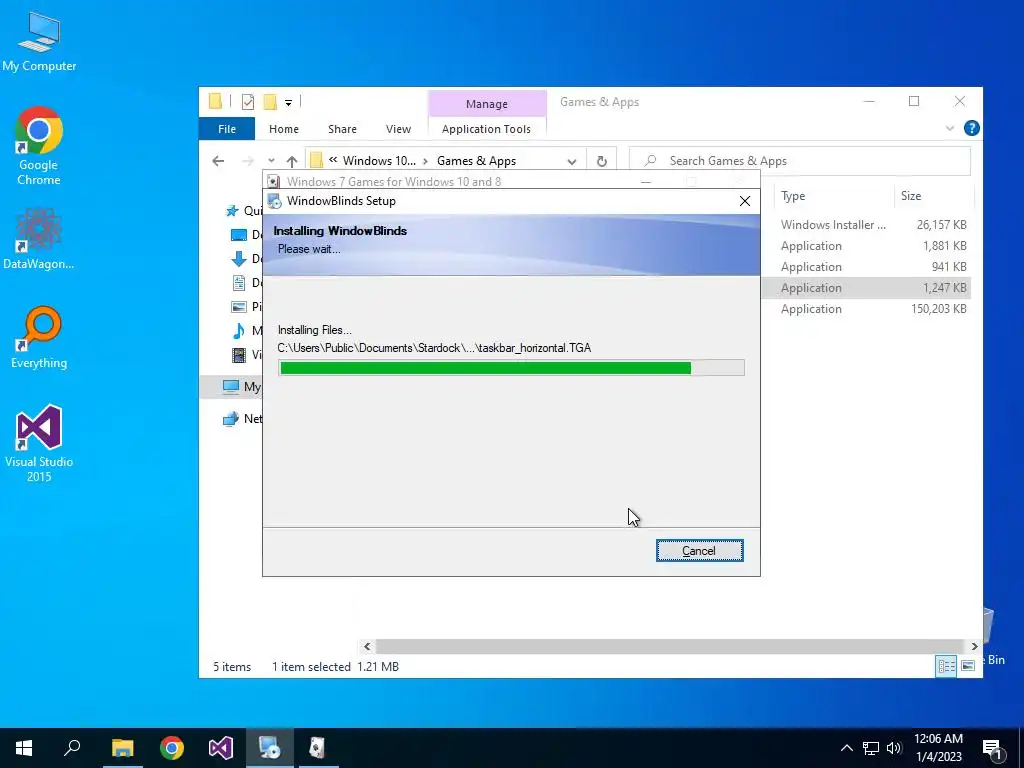Switch to large icons view layout
The height and width of the screenshot is (768, 1024).
tap(968, 665)
